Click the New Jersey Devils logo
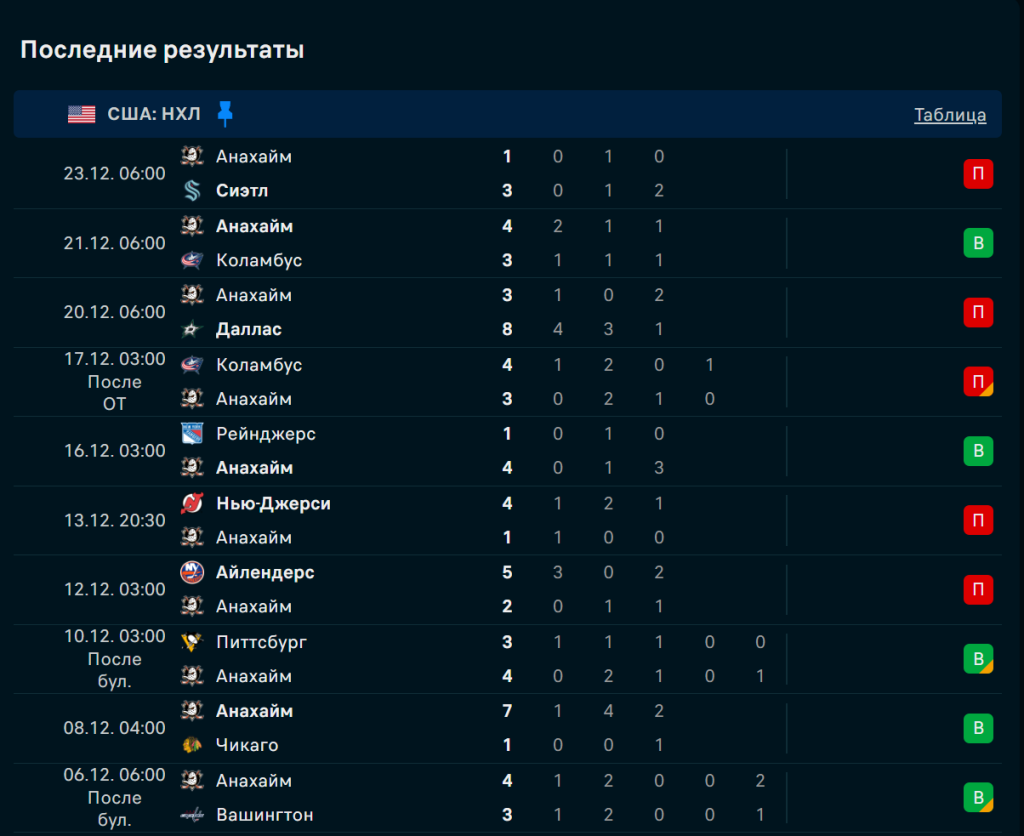The height and width of the screenshot is (836, 1024). tap(192, 503)
